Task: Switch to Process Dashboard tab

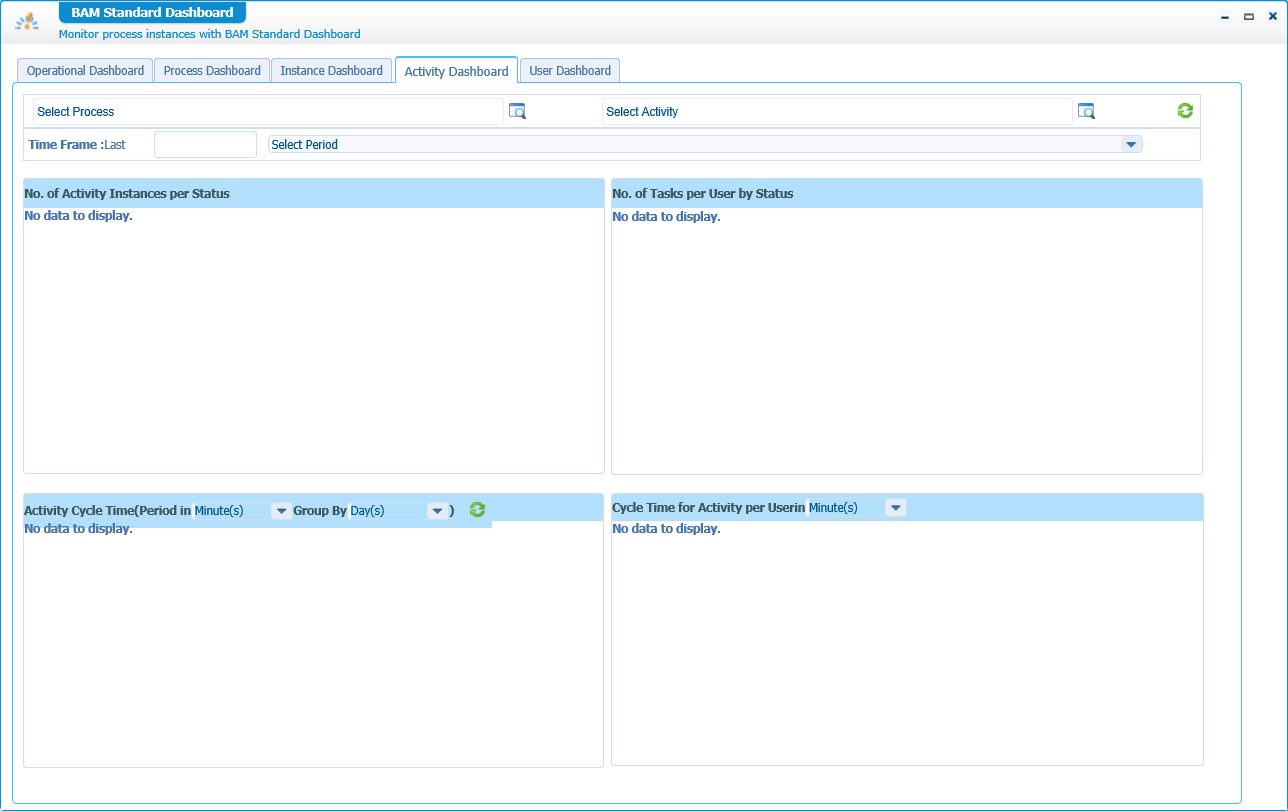Action: click(x=212, y=71)
